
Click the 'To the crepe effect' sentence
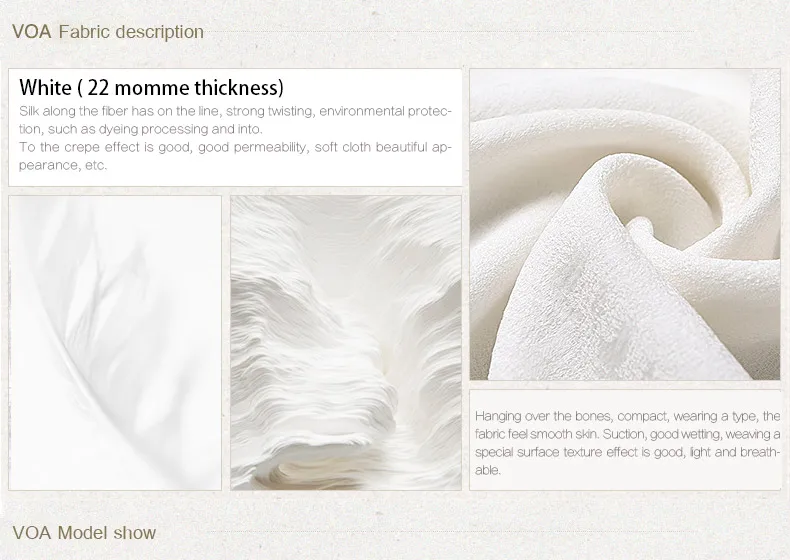pyautogui.click(x=235, y=156)
